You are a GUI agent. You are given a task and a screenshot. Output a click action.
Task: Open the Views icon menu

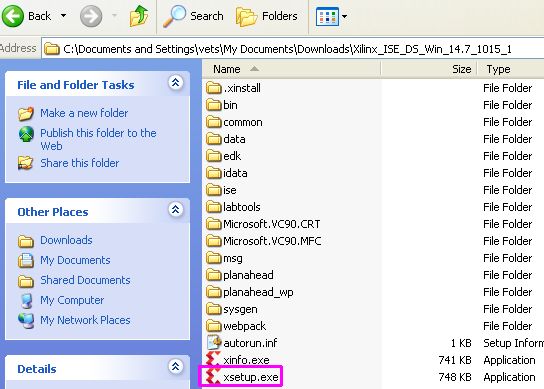(327, 16)
